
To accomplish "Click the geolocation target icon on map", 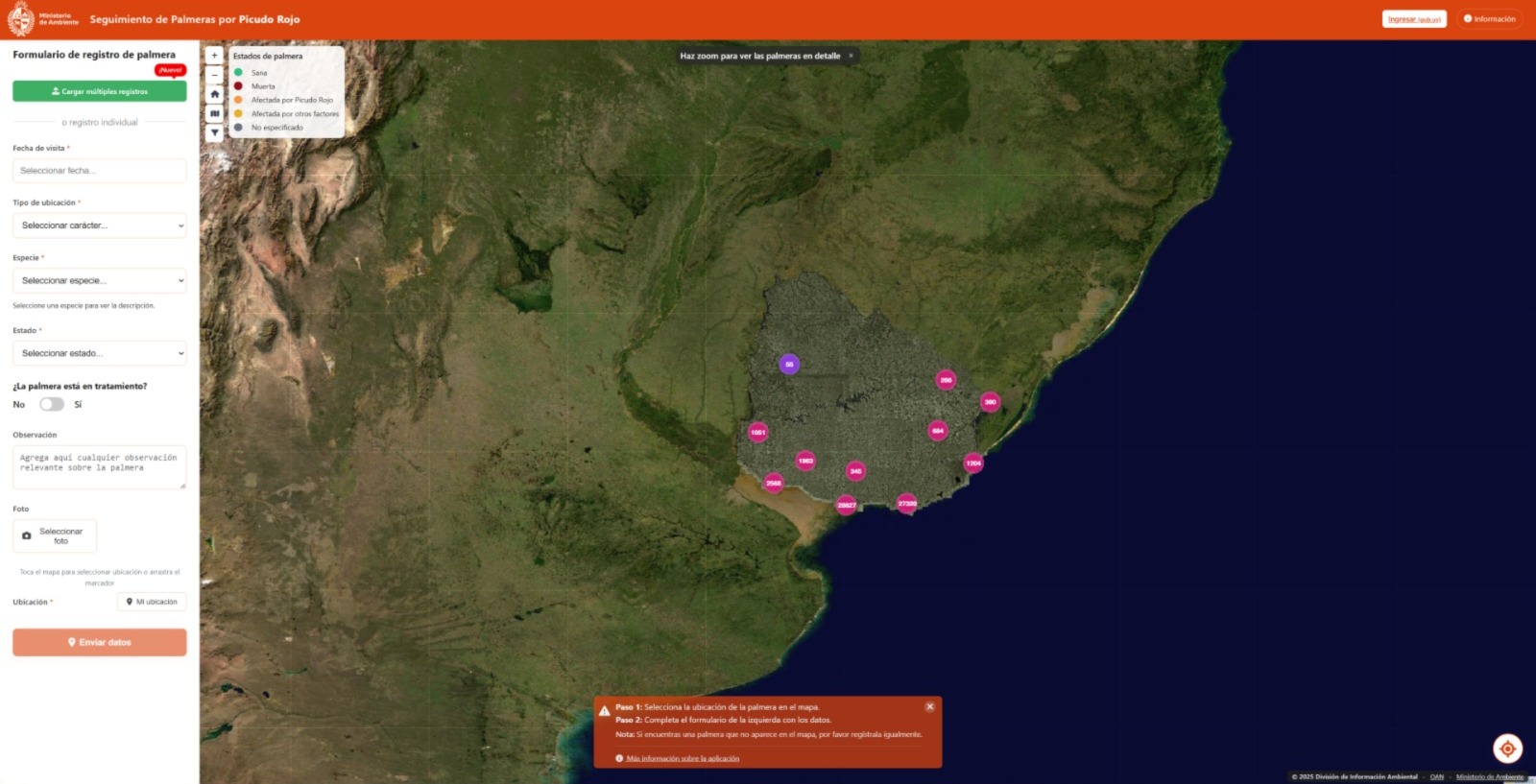I will pos(1507,748).
